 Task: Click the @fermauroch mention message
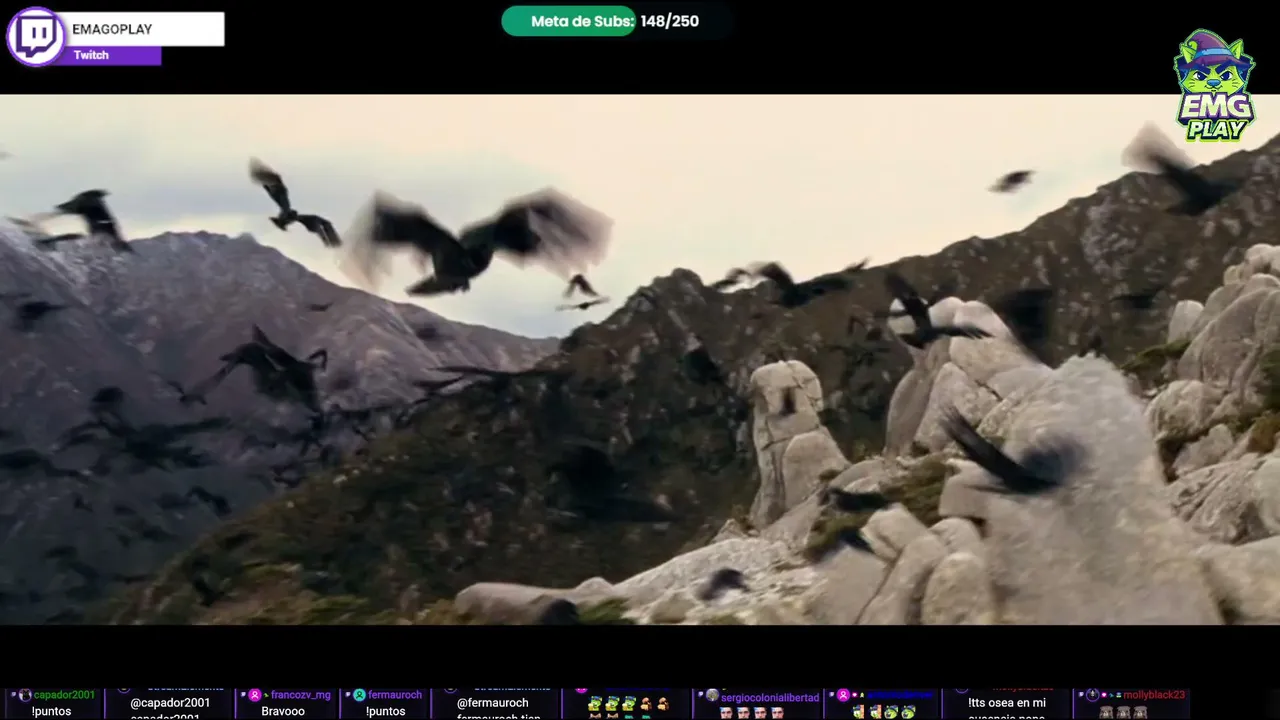(493, 703)
